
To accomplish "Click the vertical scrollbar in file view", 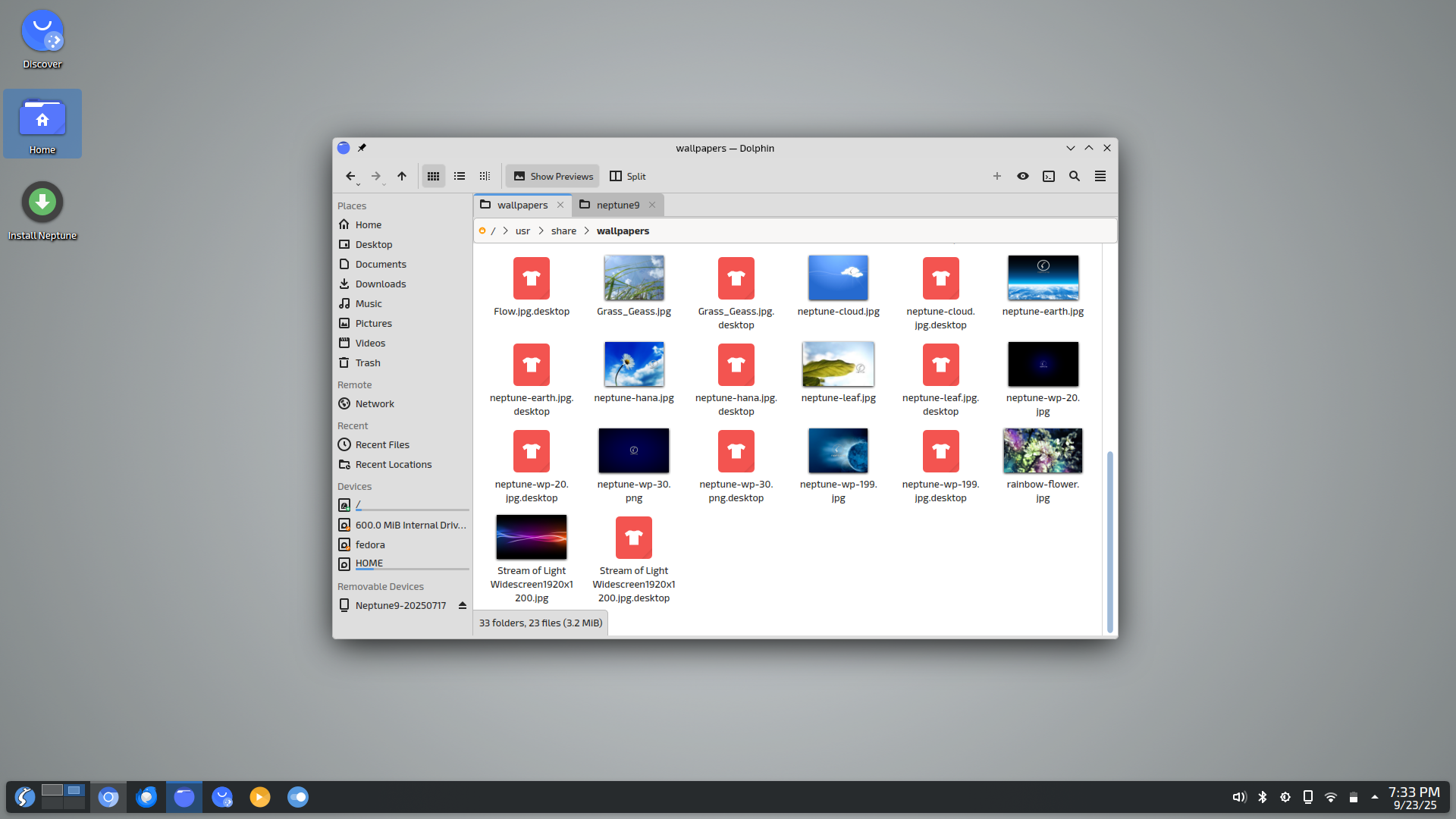I will pos(1109,540).
